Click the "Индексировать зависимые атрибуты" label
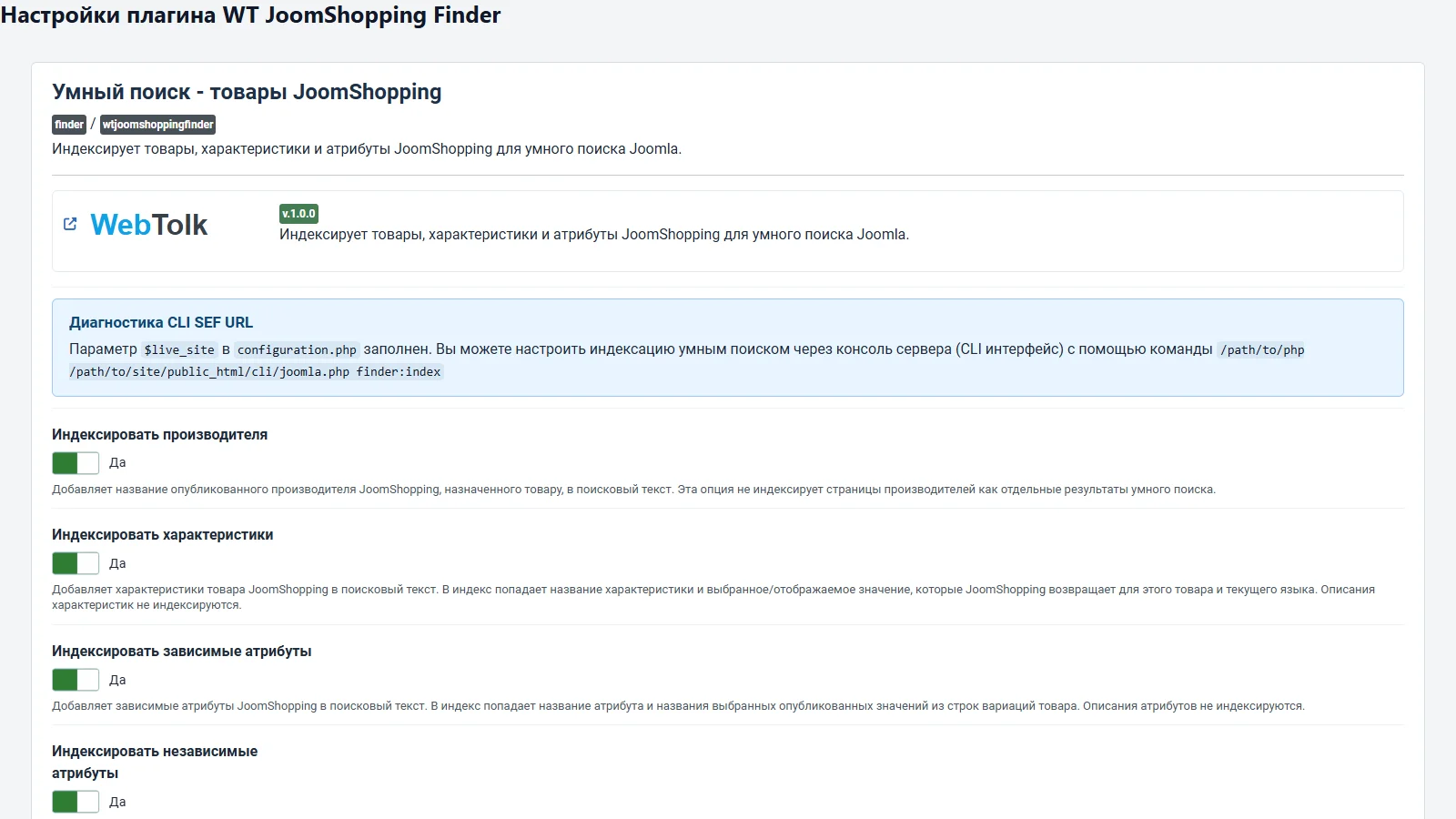The image size is (1456, 819). click(x=181, y=652)
